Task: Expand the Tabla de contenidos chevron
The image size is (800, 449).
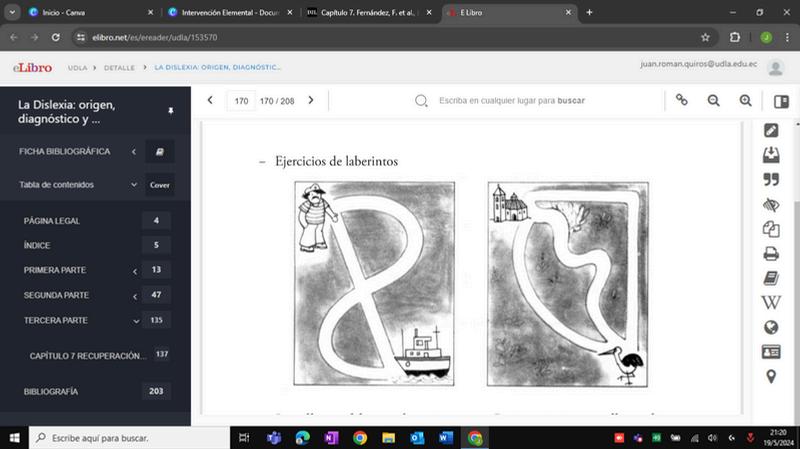Action: point(134,185)
